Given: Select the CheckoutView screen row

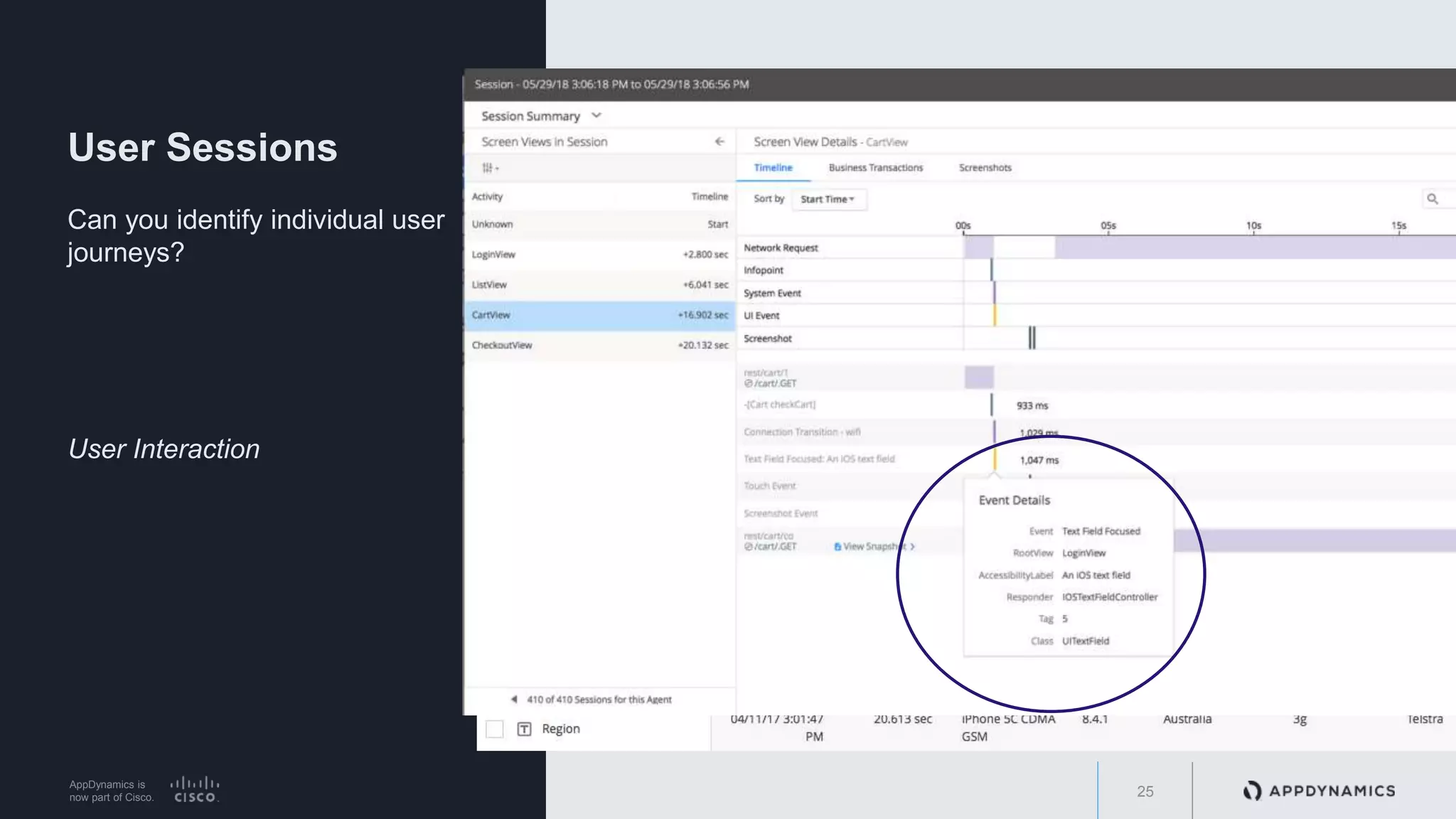Looking at the screenshot, I should (600, 345).
